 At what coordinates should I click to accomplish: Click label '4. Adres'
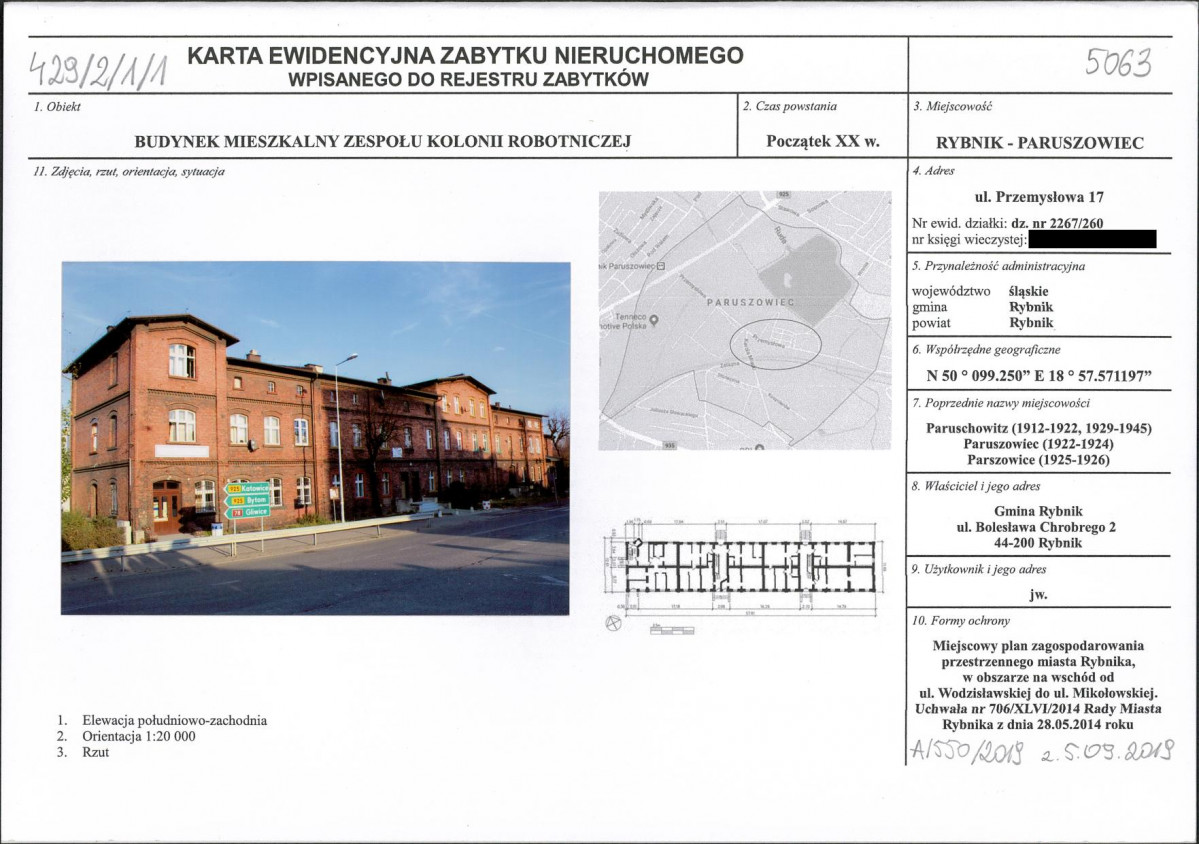tap(934, 171)
